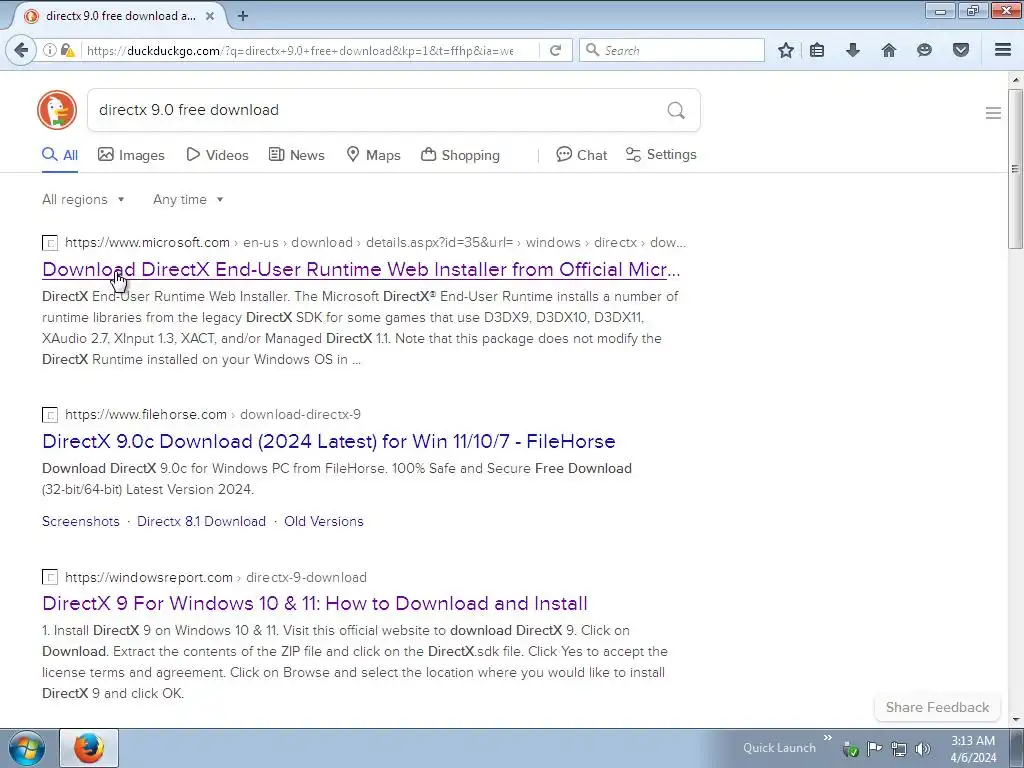Switch to the Maps tab
This screenshot has width=1024, height=768.
point(373,155)
